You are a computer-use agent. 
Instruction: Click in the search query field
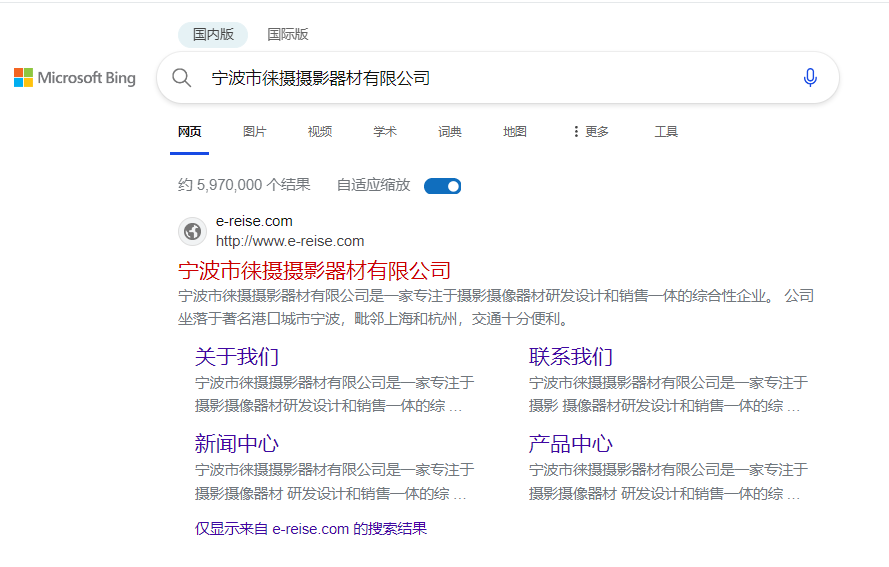499,78
